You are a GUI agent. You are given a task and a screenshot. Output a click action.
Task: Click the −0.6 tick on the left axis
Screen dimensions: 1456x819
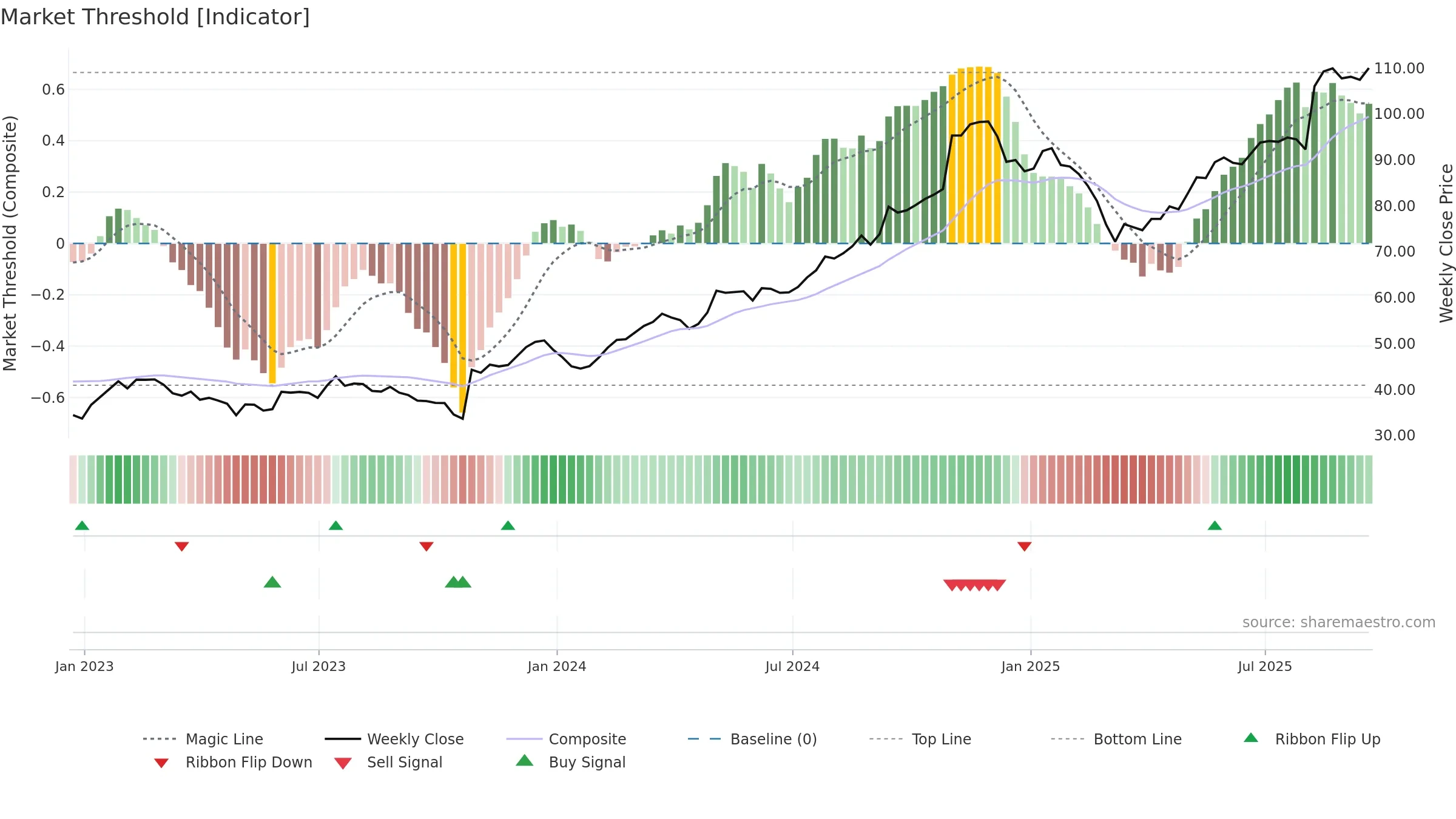pos(48,398)
